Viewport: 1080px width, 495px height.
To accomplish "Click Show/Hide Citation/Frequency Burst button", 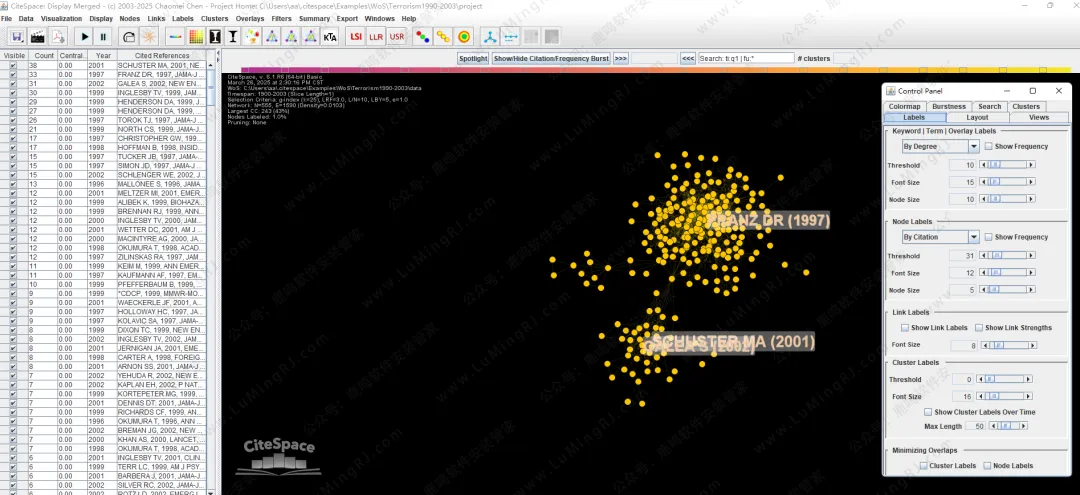I will [x=551, y=59].
